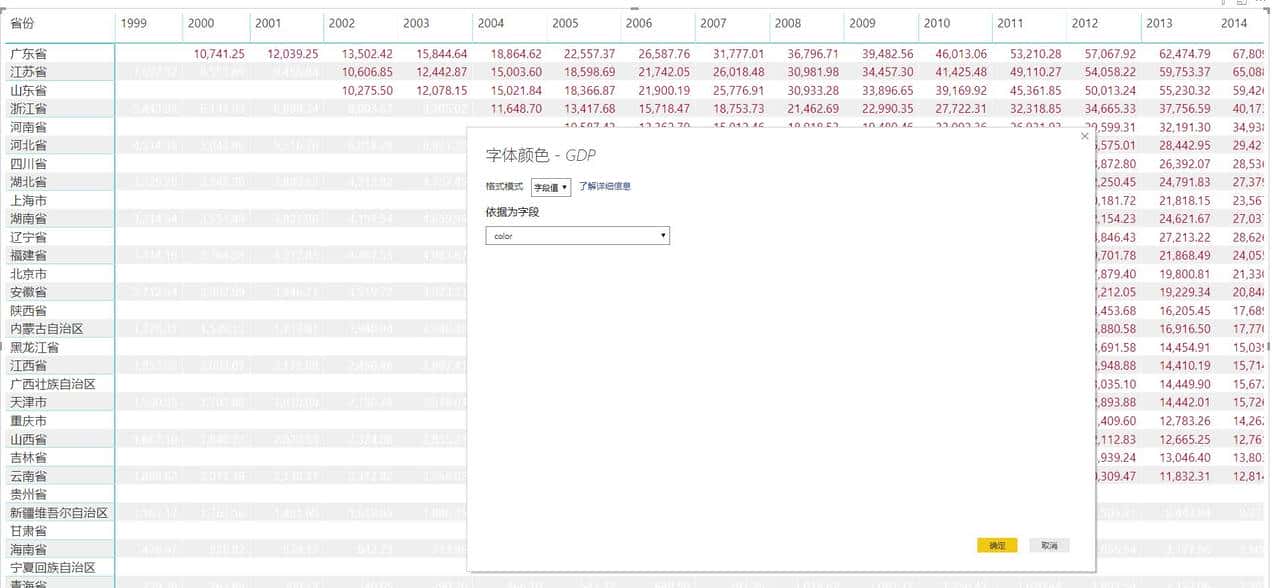Viewport: 1280px width, 588px height.
Task: Open the 了解详细信息 help link
Action: click(x=604, y=186)
